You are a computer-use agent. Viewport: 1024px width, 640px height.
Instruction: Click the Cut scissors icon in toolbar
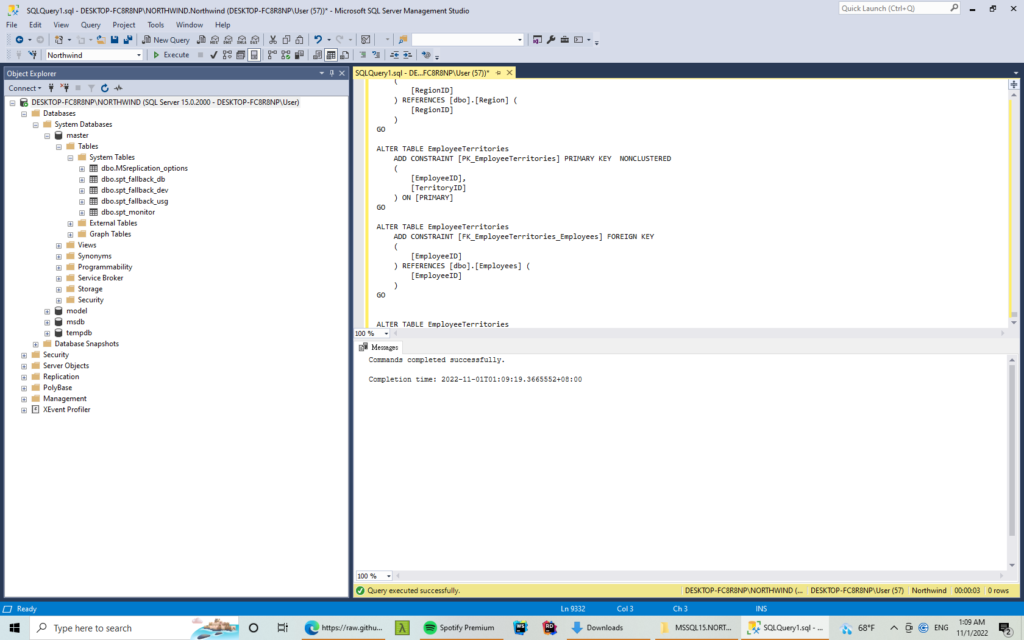[x=273, y=40]
